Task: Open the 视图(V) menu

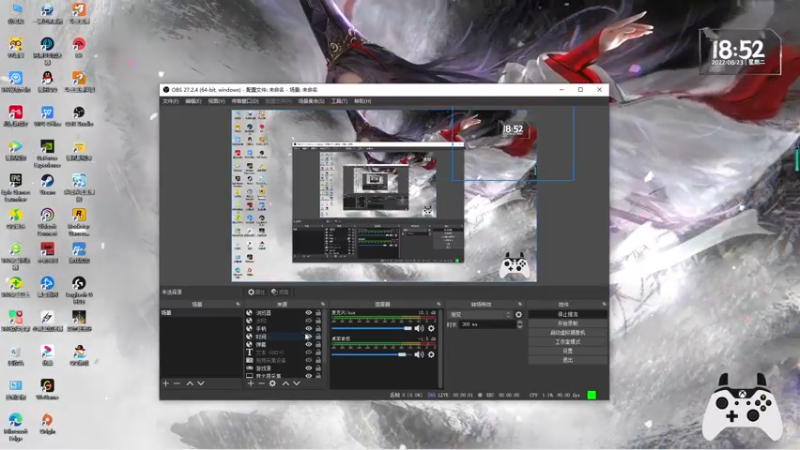Action: click(x=216, y=101)
